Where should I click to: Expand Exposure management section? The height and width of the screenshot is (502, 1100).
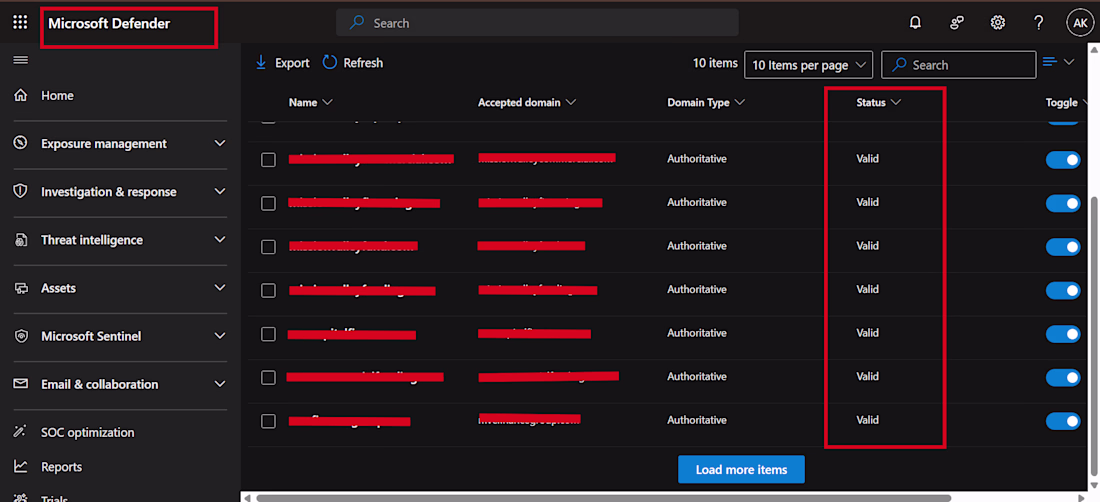(x=120, y=144)
